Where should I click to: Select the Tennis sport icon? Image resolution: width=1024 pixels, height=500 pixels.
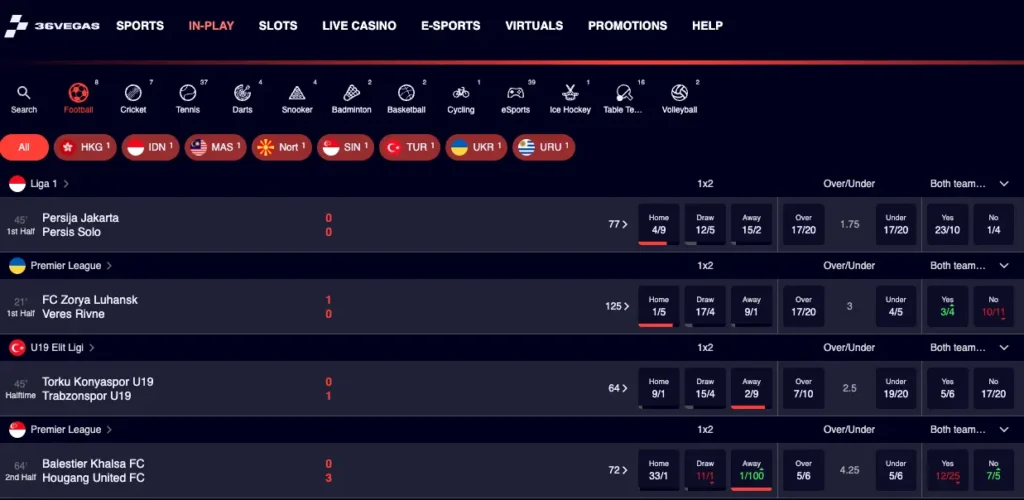tap(187, 93)
